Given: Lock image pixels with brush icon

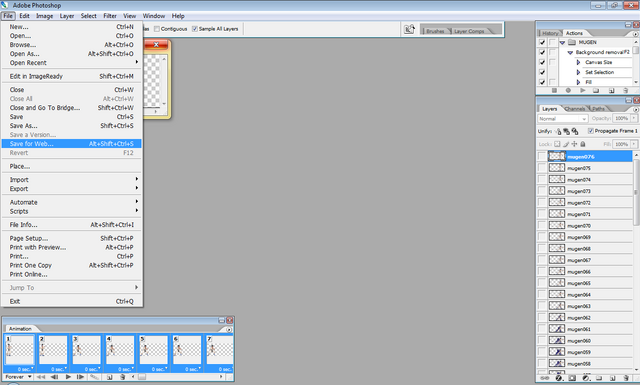Looking at the screenshot, I should coord(566,144).
